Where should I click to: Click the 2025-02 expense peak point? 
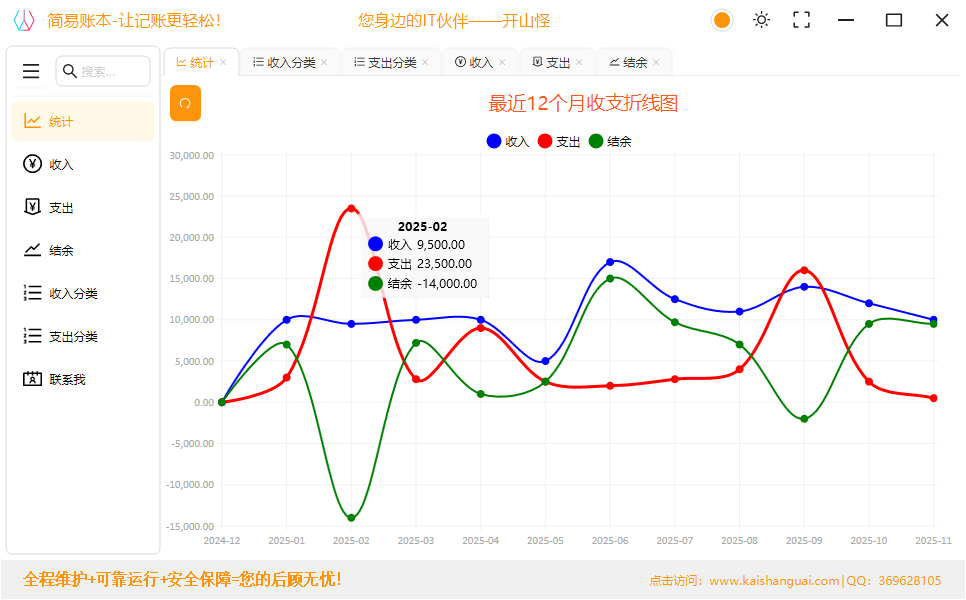coord(351,208)
